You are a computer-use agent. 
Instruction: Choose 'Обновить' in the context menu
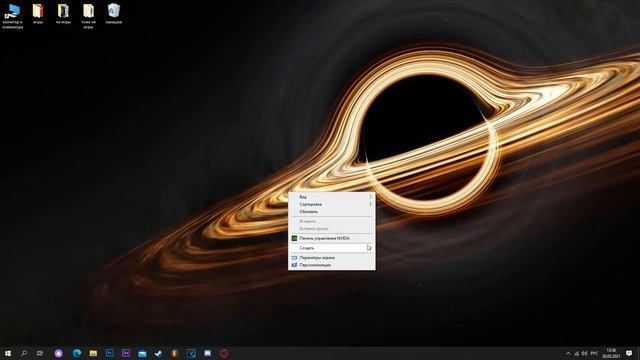[332, 212]
